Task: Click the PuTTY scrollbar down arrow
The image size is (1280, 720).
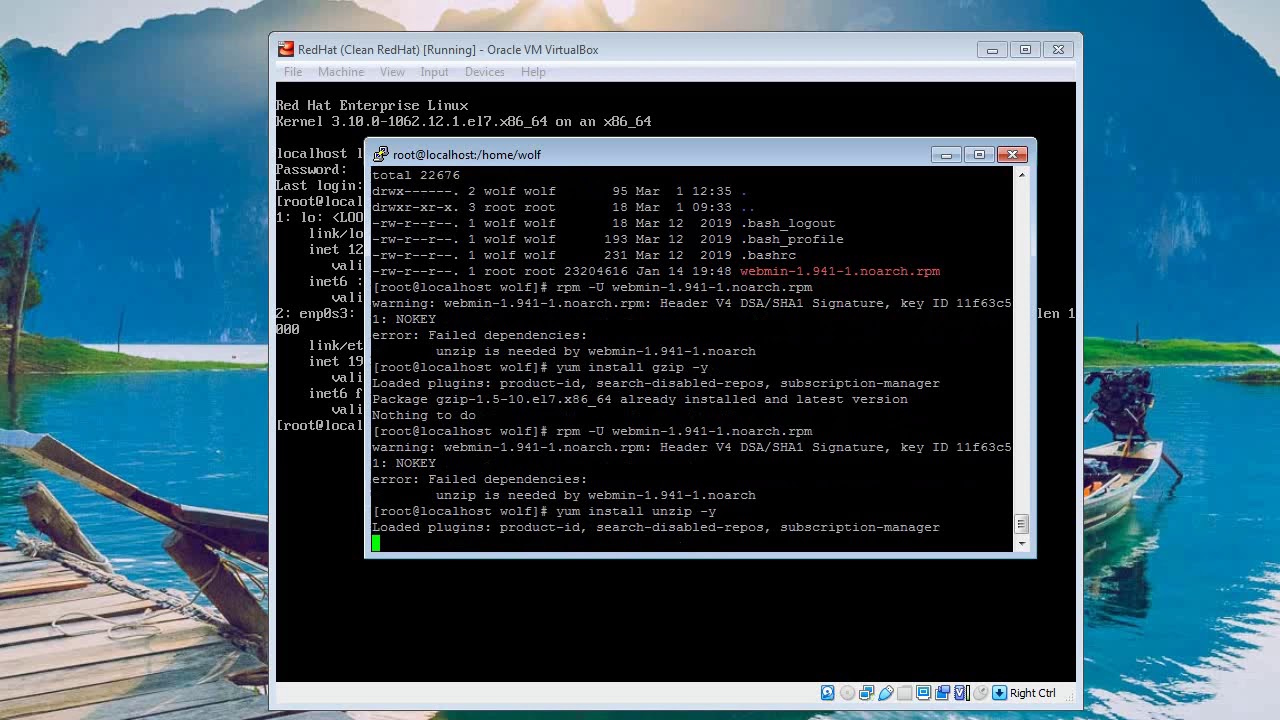Action: (1021, 543)
